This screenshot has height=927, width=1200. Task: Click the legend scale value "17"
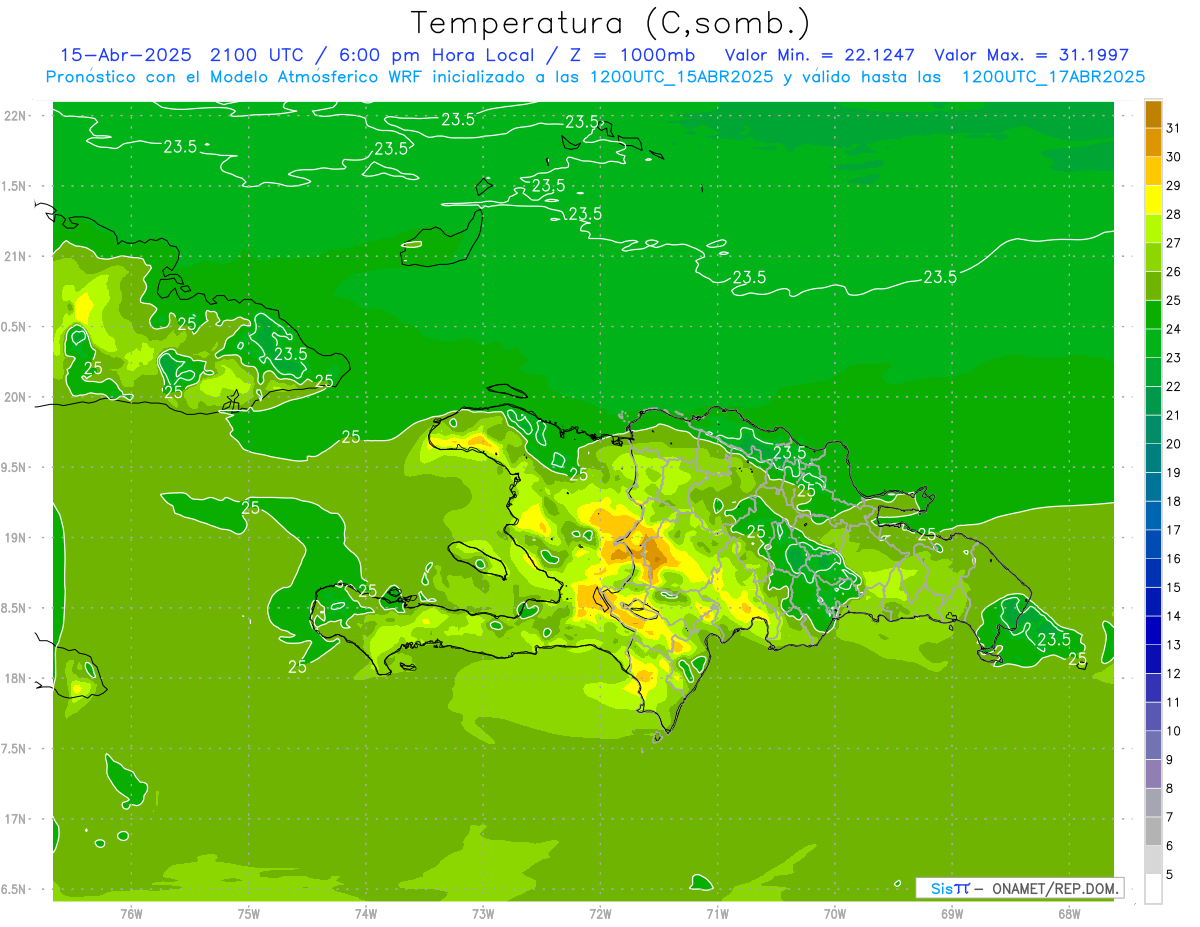click(x=1174, y=530)
